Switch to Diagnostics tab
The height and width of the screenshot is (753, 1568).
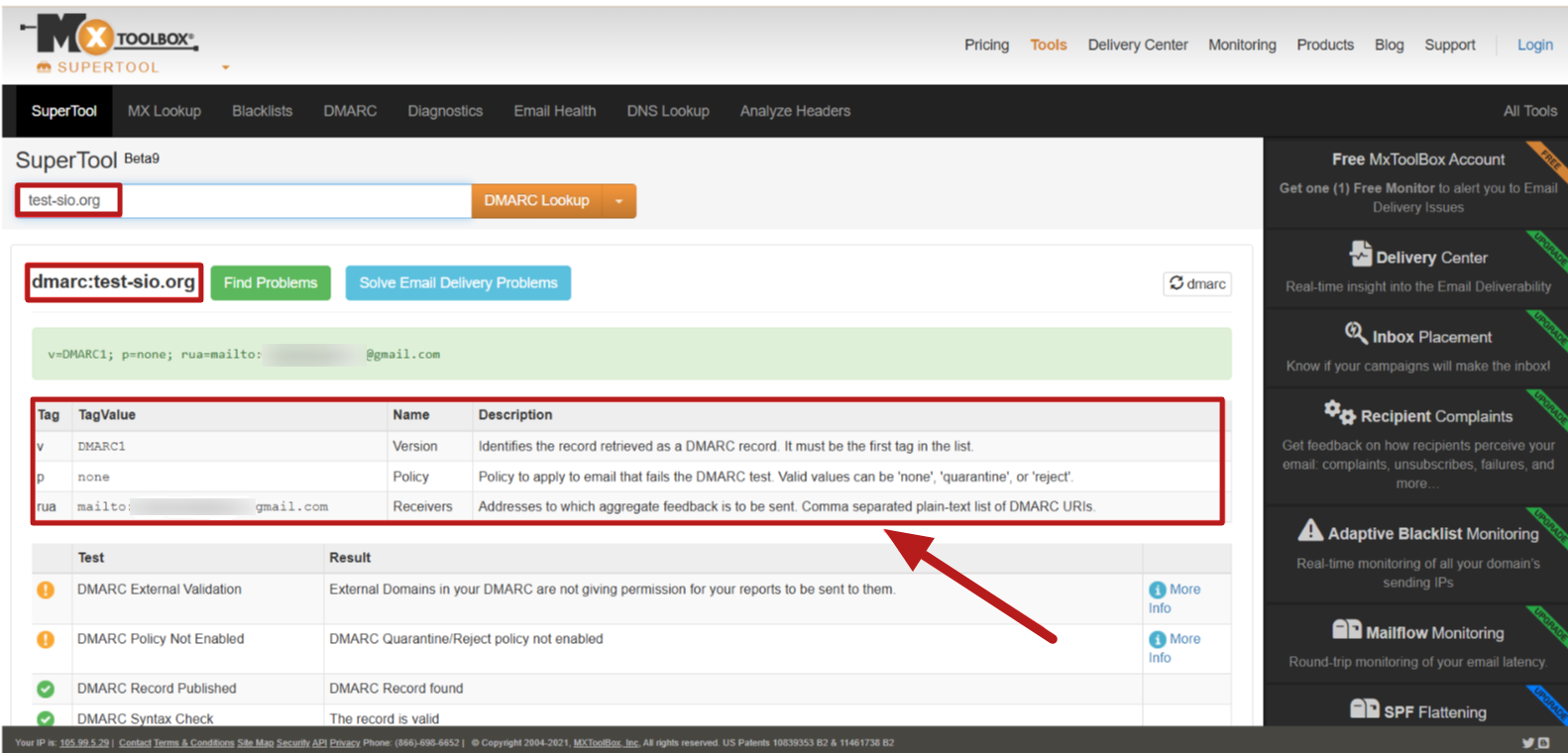click(x=445, y=111)
